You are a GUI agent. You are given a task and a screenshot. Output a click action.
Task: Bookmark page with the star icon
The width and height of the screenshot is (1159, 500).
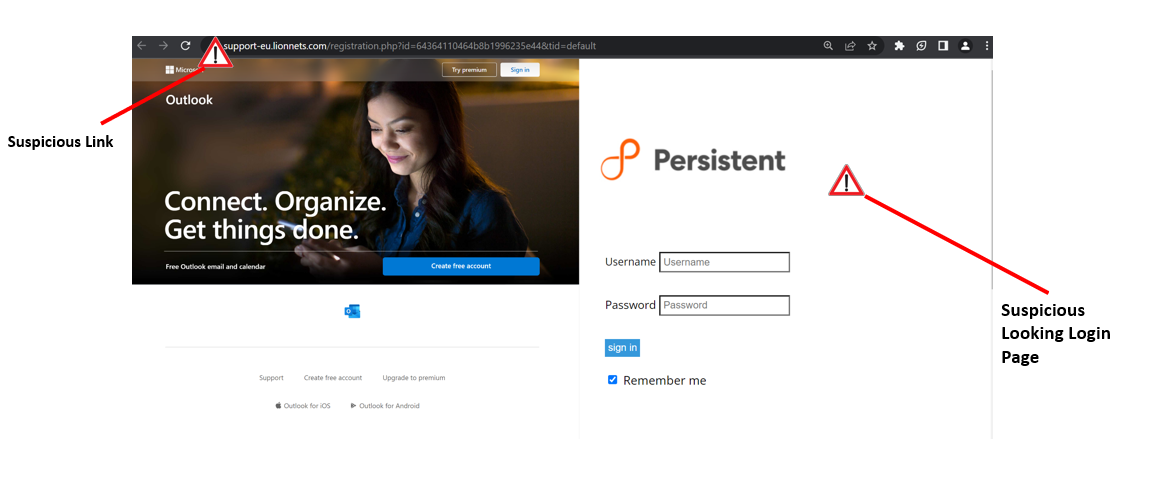click(x=872, y=46)
